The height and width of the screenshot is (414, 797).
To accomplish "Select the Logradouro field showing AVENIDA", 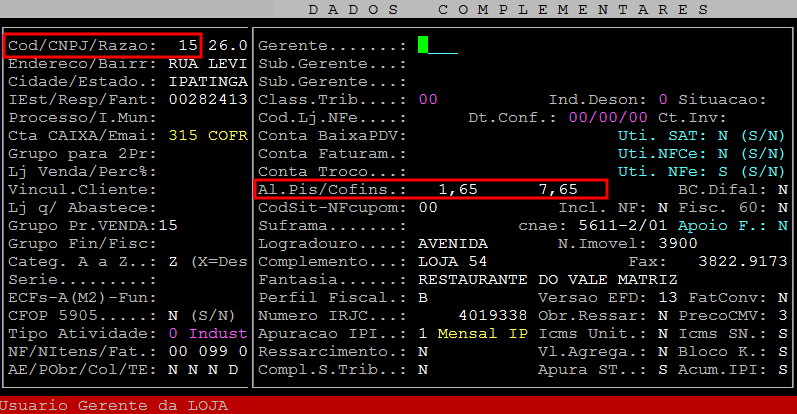I will click(453, 243).
